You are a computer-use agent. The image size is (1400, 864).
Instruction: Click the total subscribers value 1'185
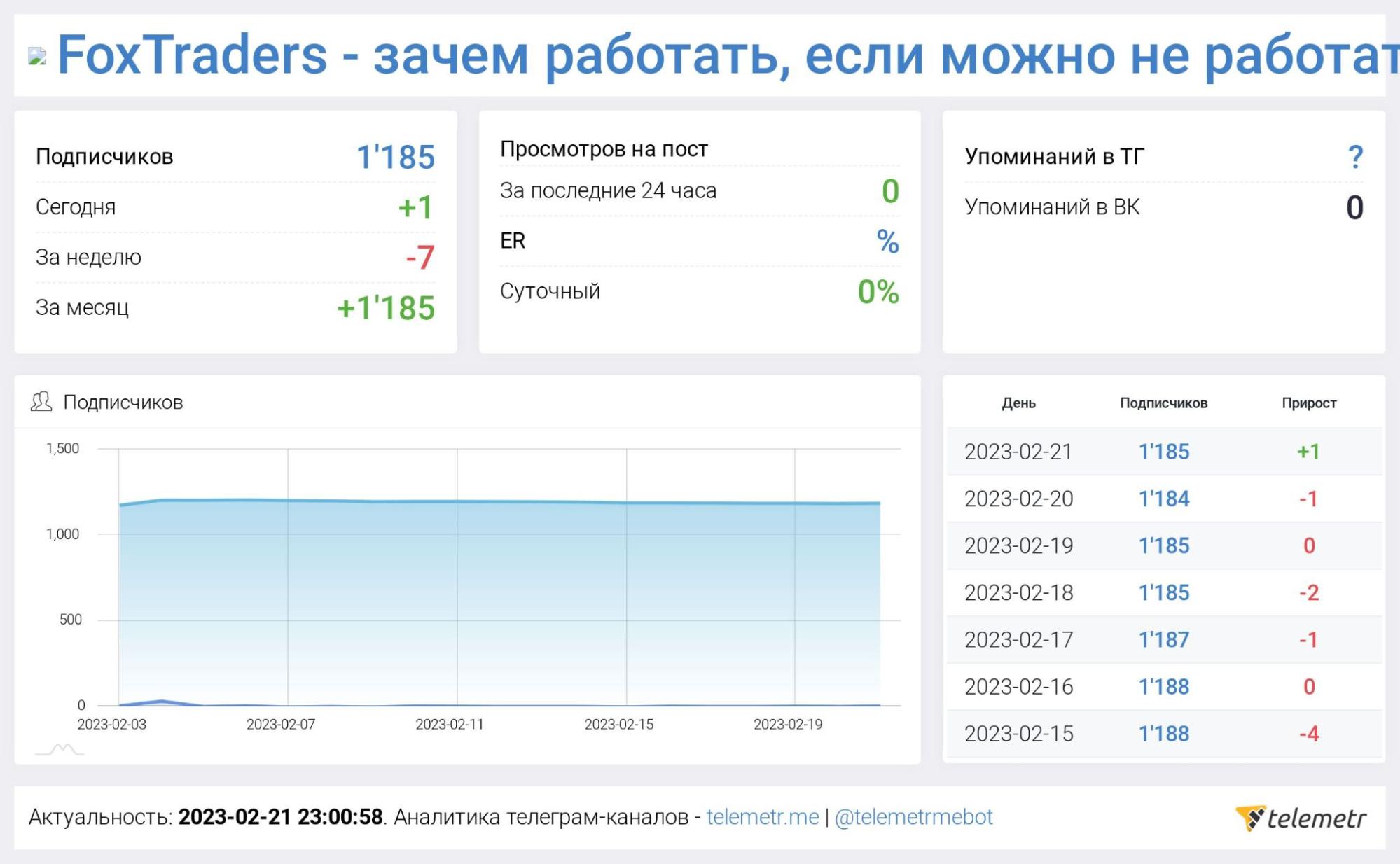(396, 157)
